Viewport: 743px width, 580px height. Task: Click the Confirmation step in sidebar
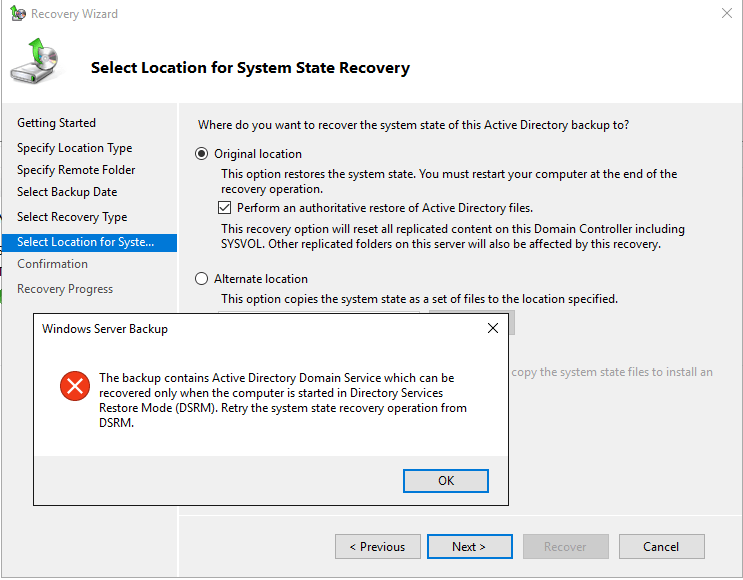click(x=52, y=264)
